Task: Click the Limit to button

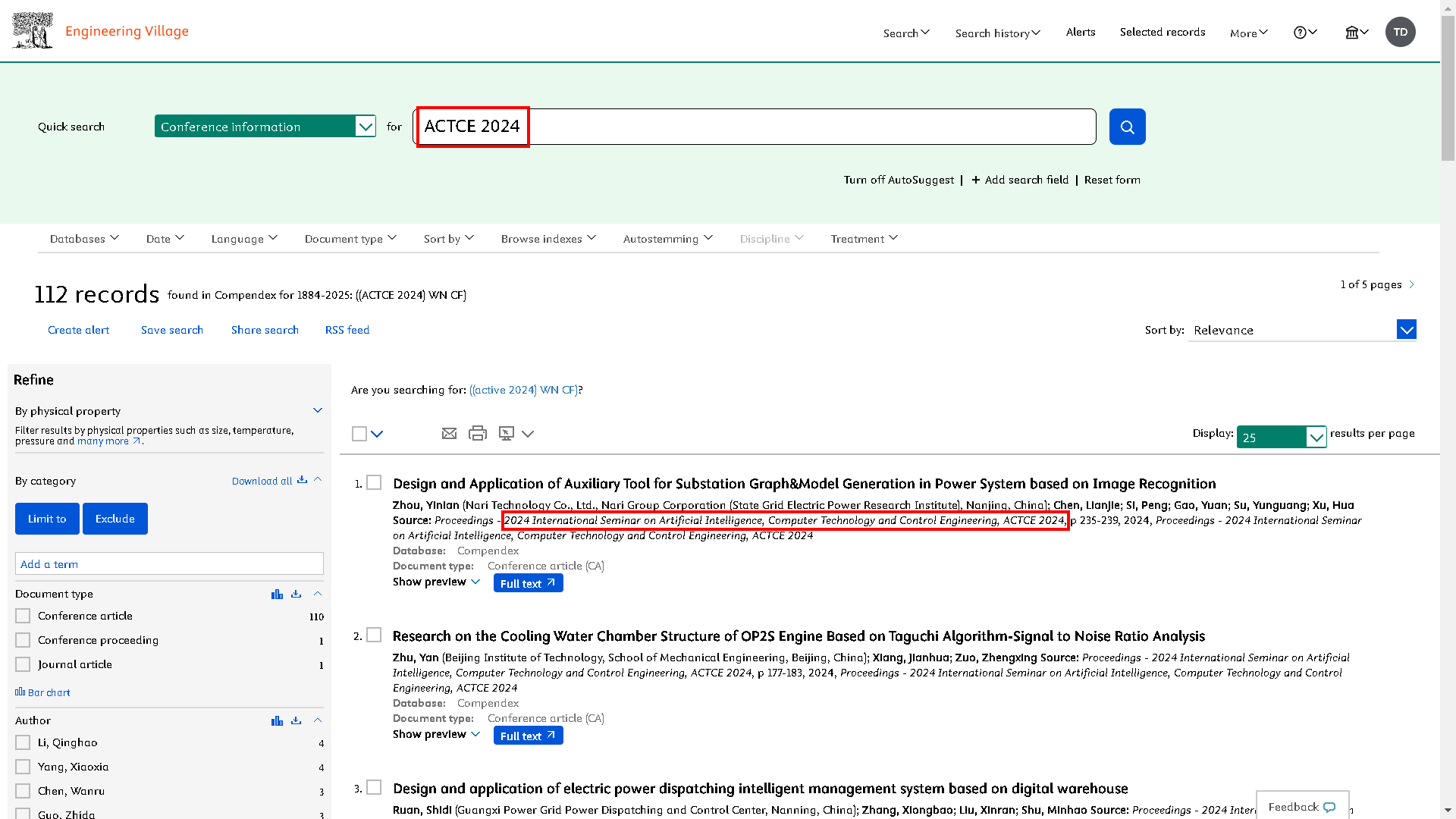Action: coord(47,519)
